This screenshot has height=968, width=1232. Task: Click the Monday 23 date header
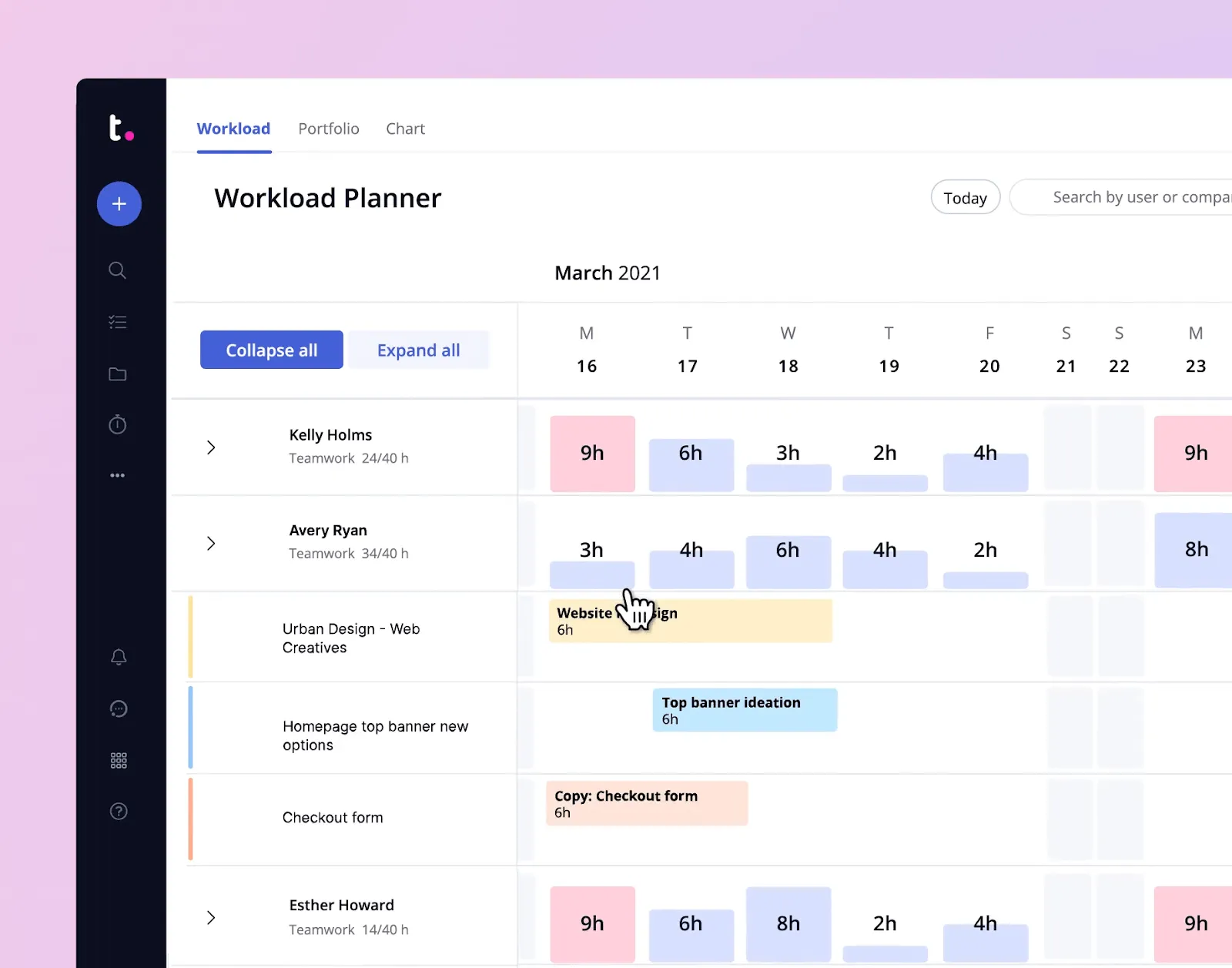pos(1196,350)
